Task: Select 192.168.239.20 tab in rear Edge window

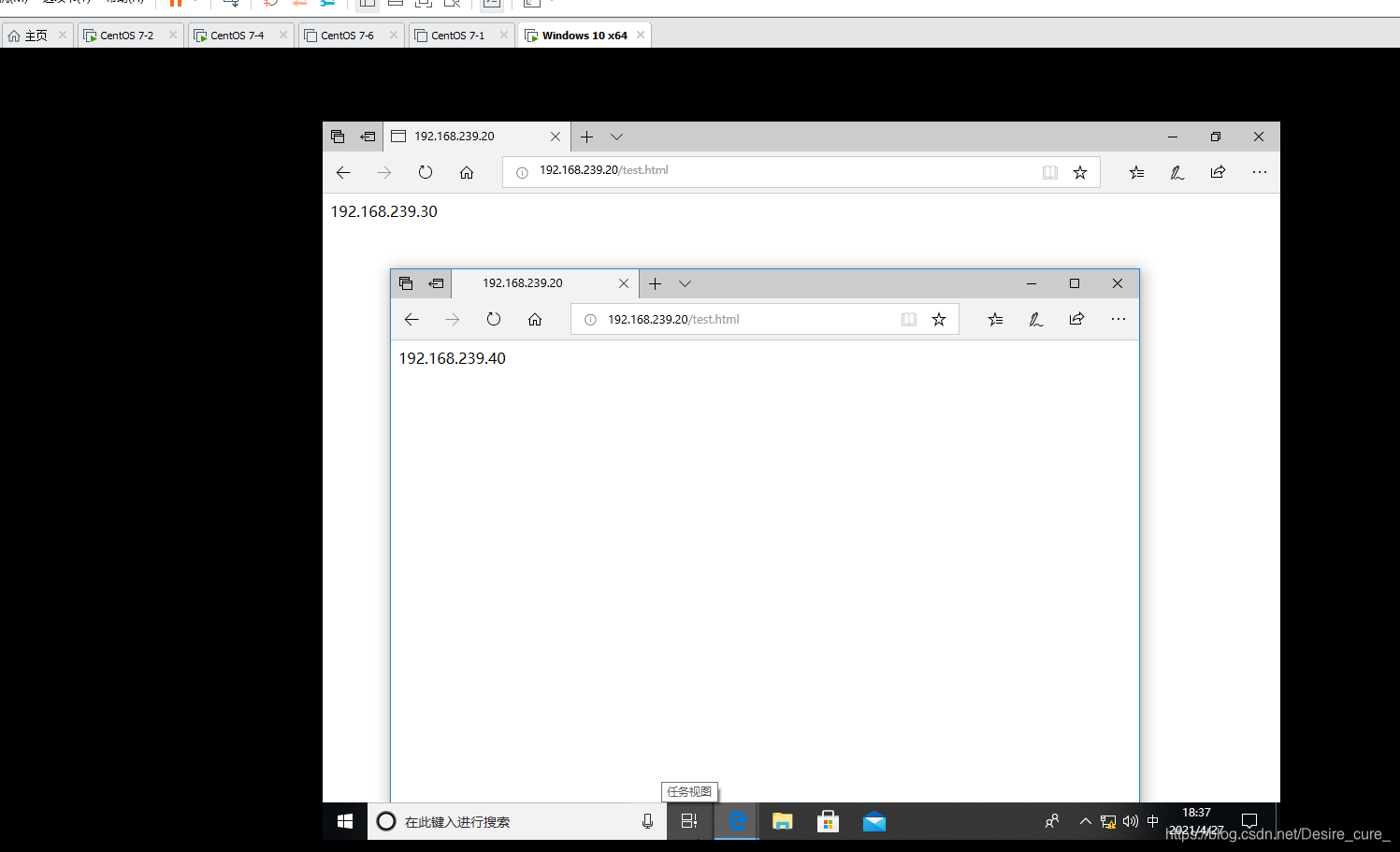Action: 477,137
